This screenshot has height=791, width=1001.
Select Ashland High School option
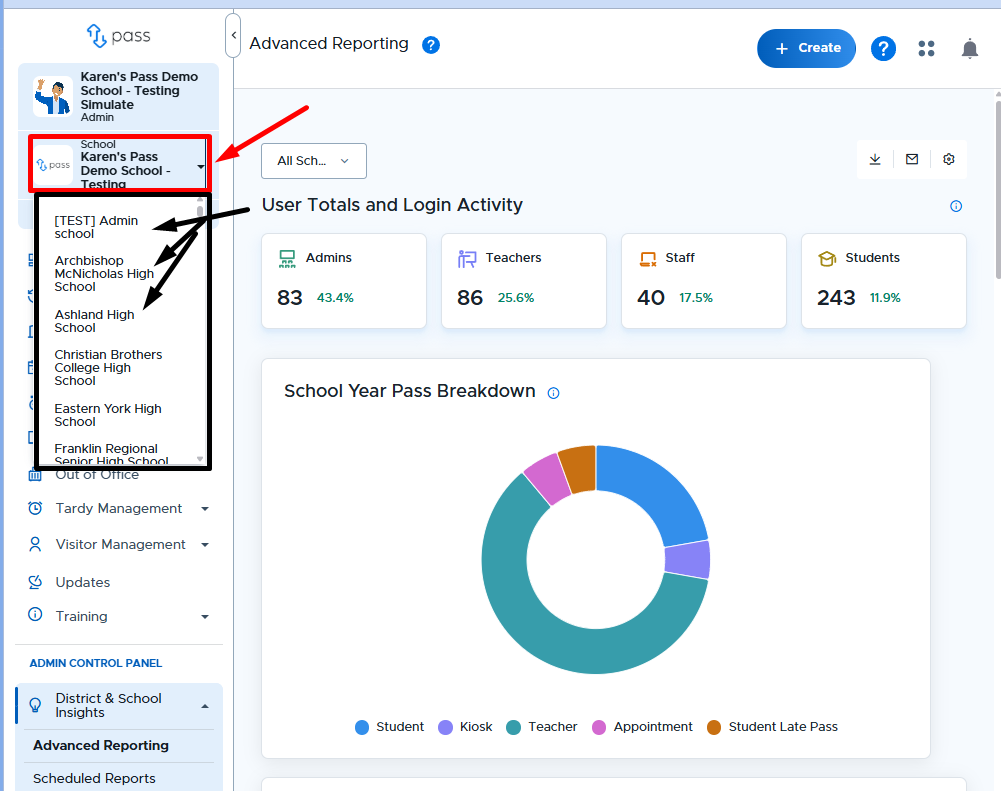pos(94,320)
